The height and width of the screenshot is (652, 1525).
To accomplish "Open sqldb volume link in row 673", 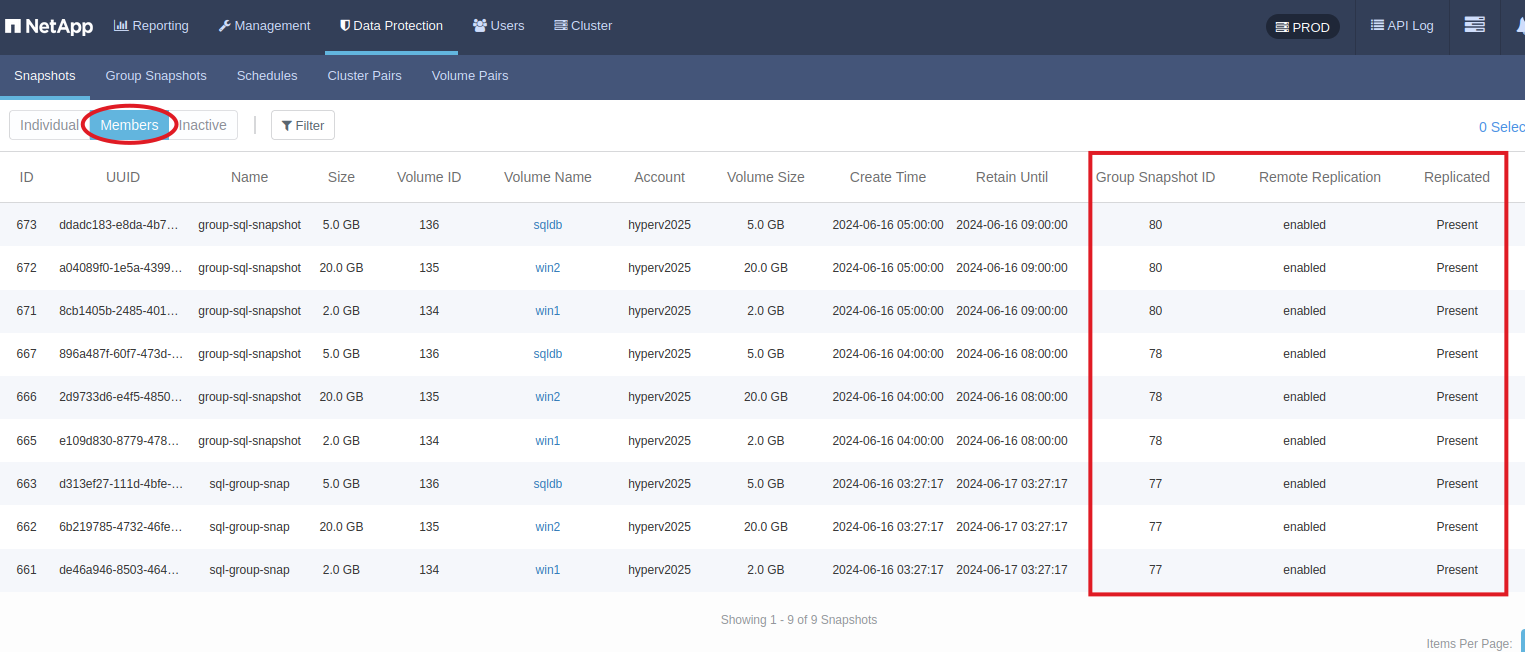I will click(x=548, y=225).
